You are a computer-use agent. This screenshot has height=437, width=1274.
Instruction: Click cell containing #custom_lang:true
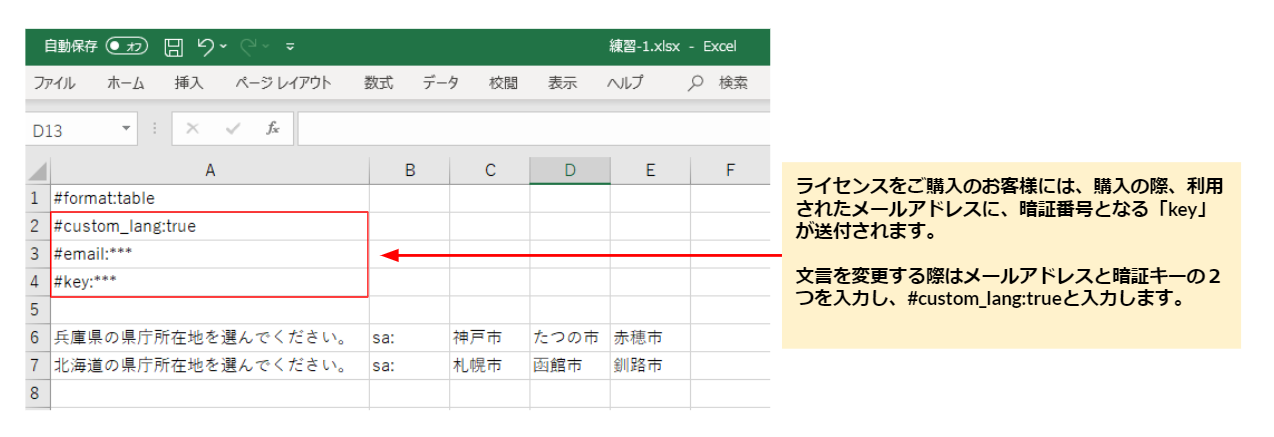(210, 226)
